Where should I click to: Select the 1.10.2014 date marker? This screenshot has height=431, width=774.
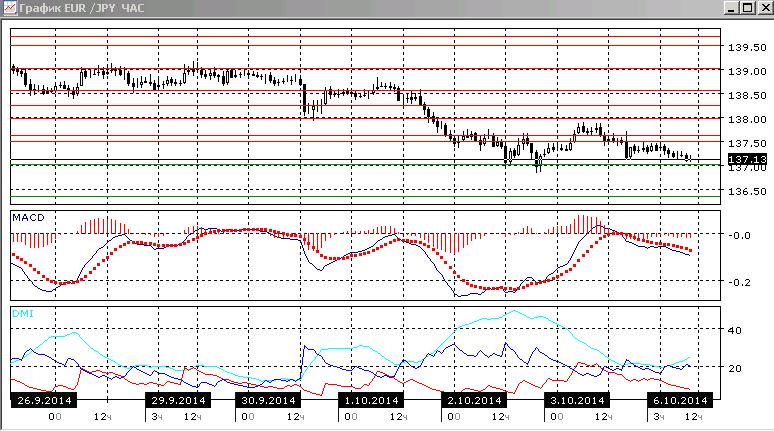click(371, 400)
